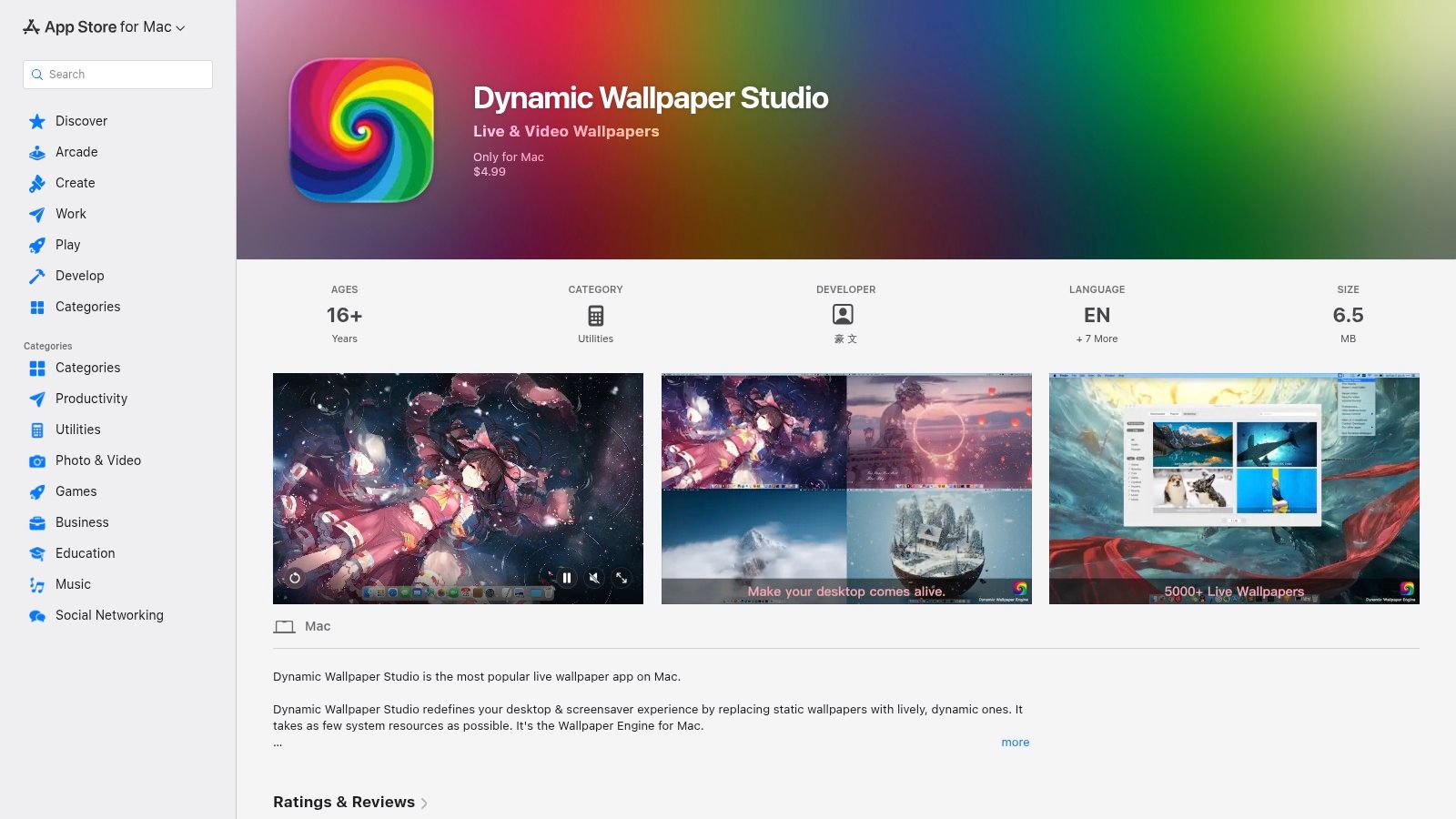Open Business category in sidebar
1456x819 pixels.
click(82, 522)
